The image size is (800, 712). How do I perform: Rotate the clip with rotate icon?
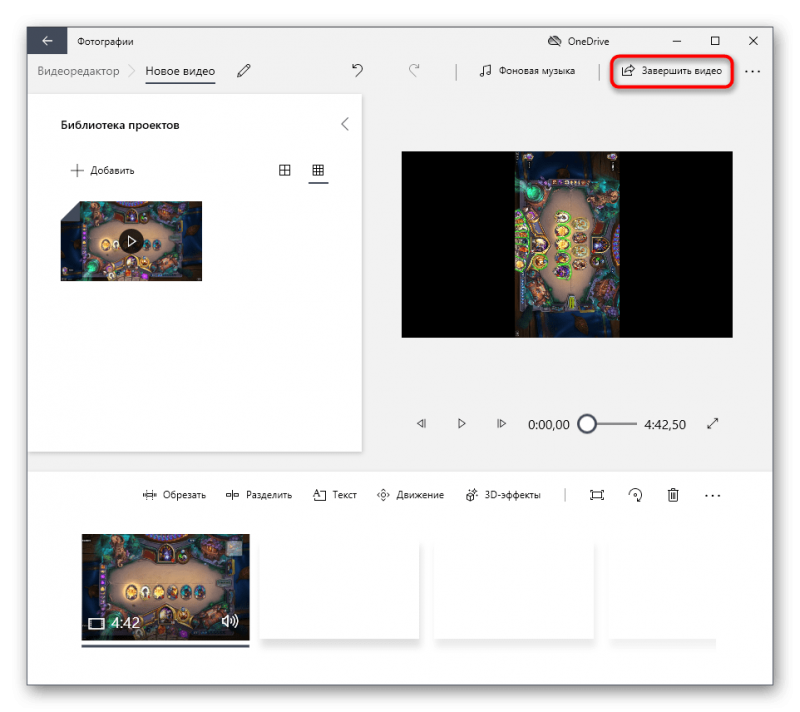[x=635, y=495]
